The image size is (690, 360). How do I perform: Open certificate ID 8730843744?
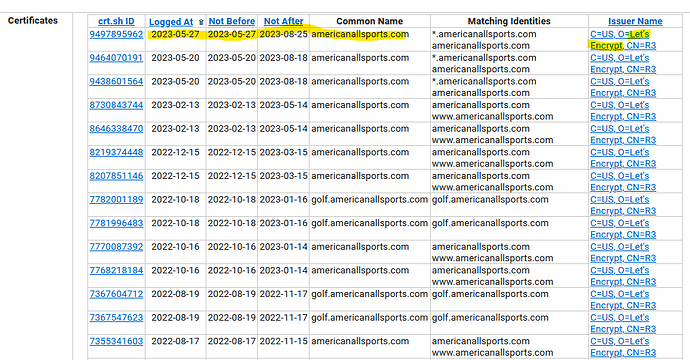[116, 105]
